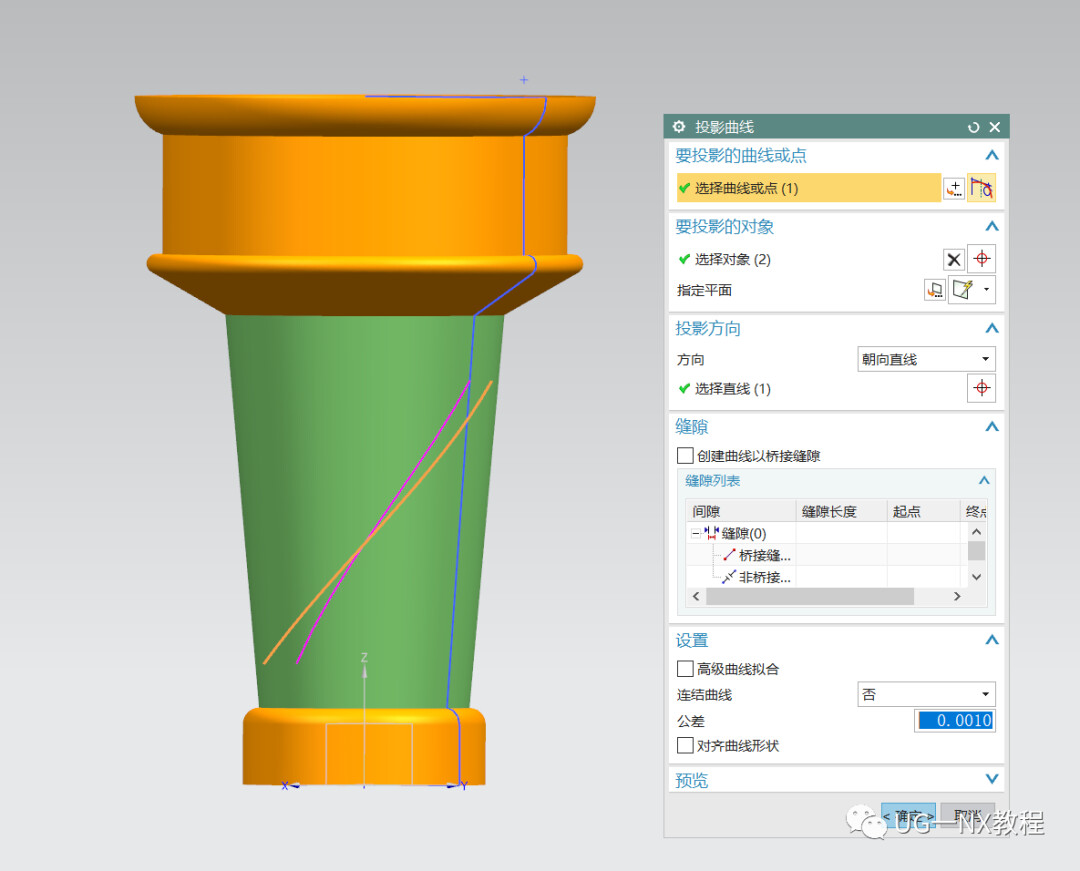Click the curve rule icon next to 选择曲线或点
Image resolution: width=1080 pixels, height=871 pixels.
point(981,188)
